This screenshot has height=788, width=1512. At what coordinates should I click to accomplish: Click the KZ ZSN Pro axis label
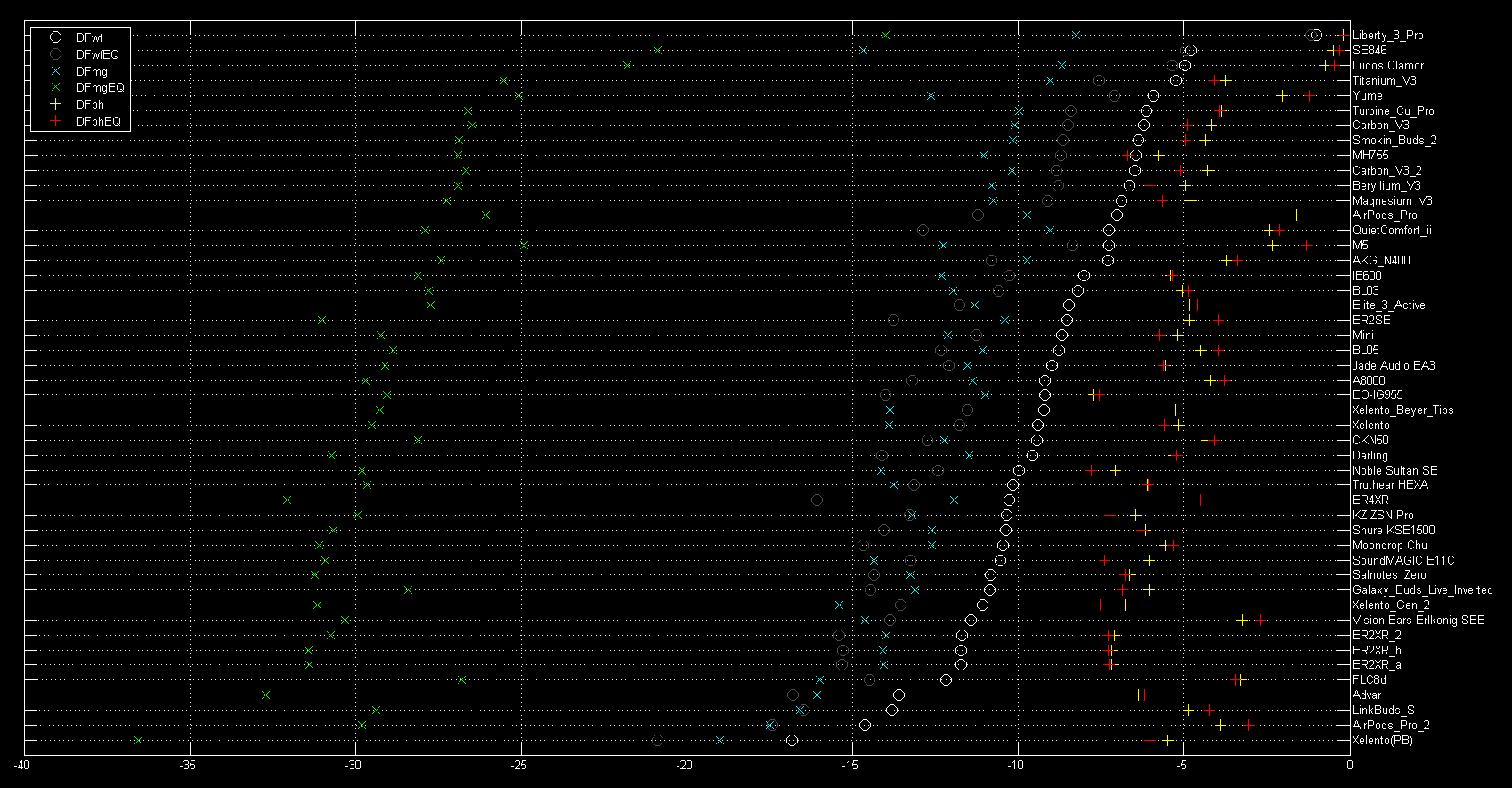1383,515
